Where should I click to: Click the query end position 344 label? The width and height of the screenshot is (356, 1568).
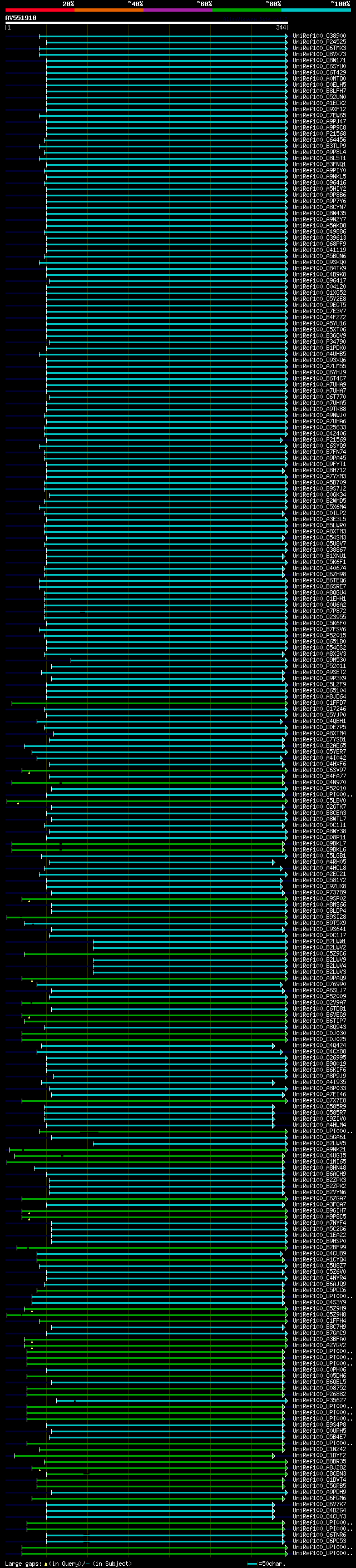pos(280,27)
